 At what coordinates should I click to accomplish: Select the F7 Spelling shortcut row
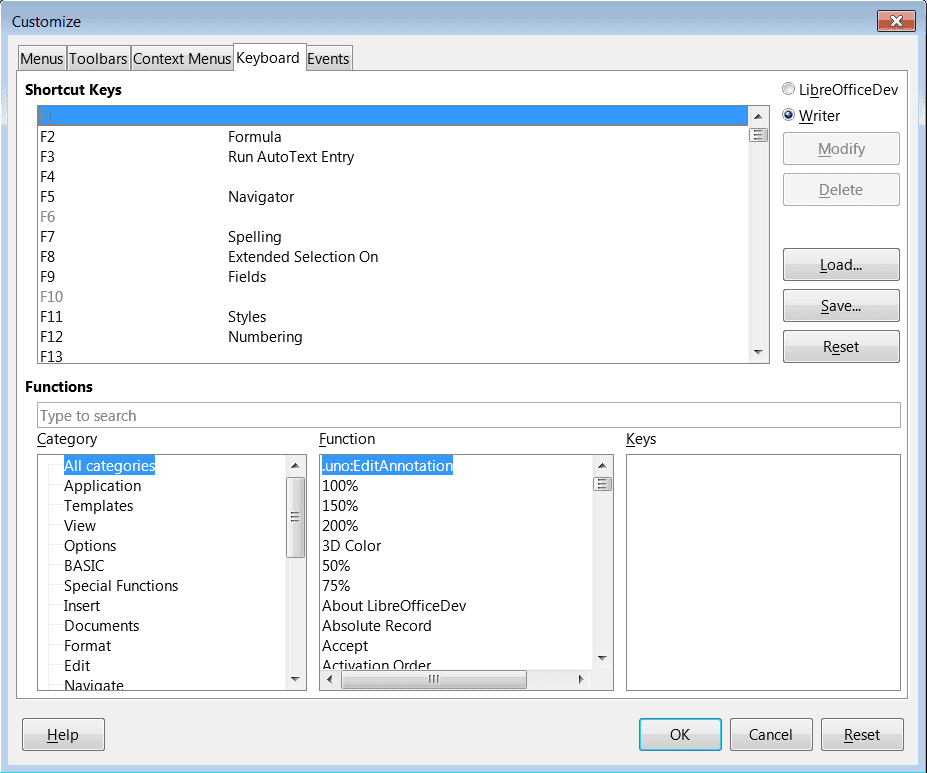pyautogui.click(x=393, y=236)
